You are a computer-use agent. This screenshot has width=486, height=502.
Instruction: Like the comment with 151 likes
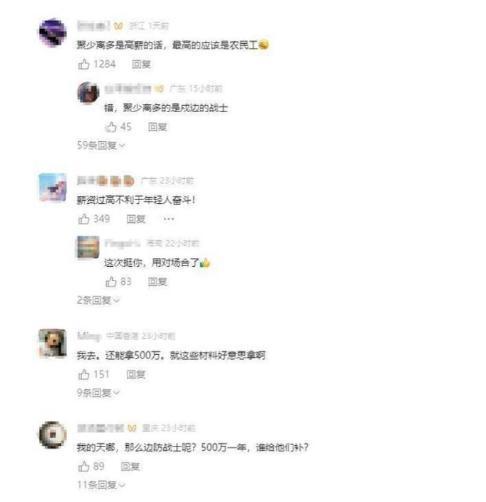(x=83, y=374)
